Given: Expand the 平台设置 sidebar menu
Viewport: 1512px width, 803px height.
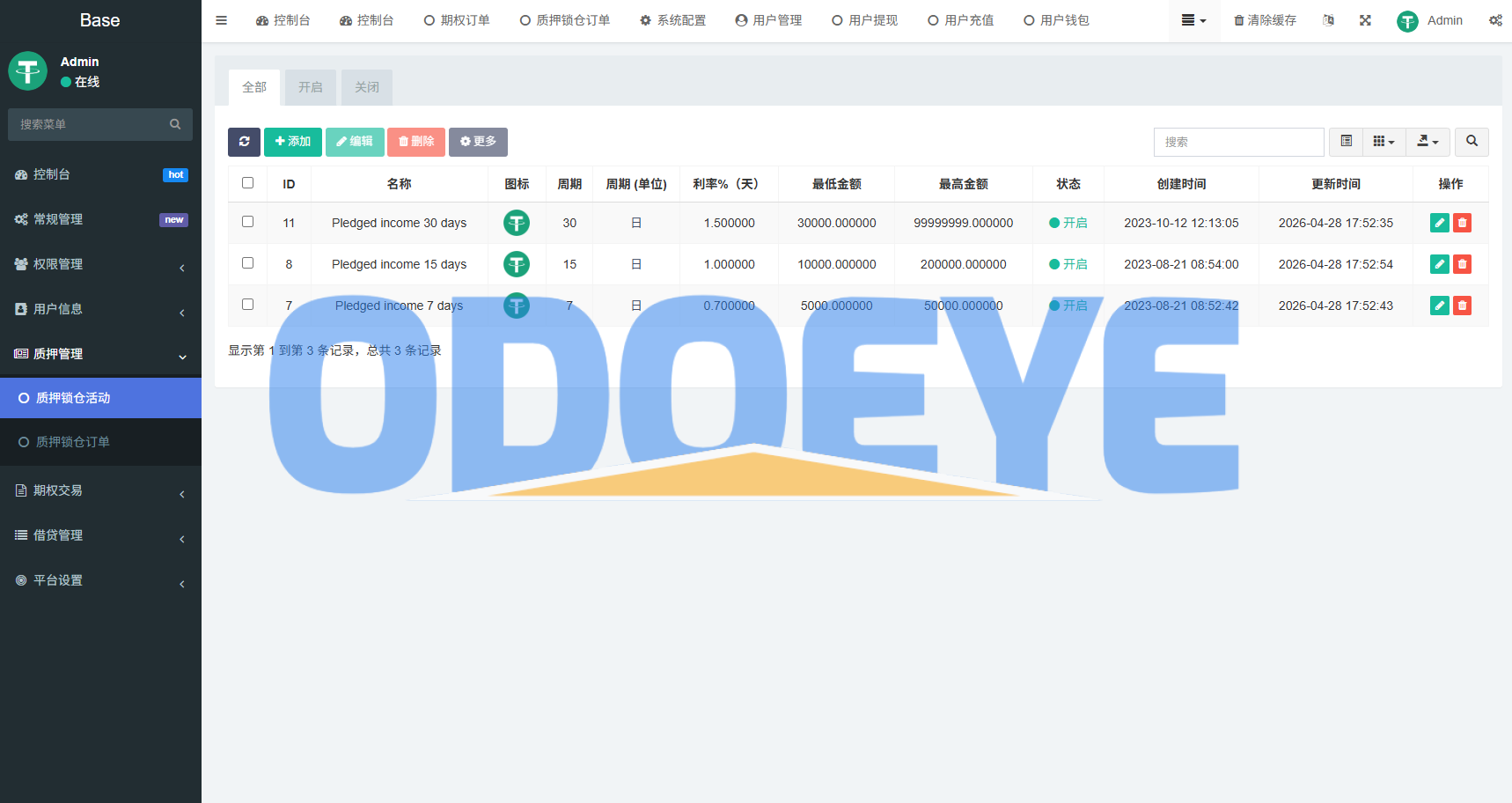Looking at the screenshot, I should pos(100,580).
